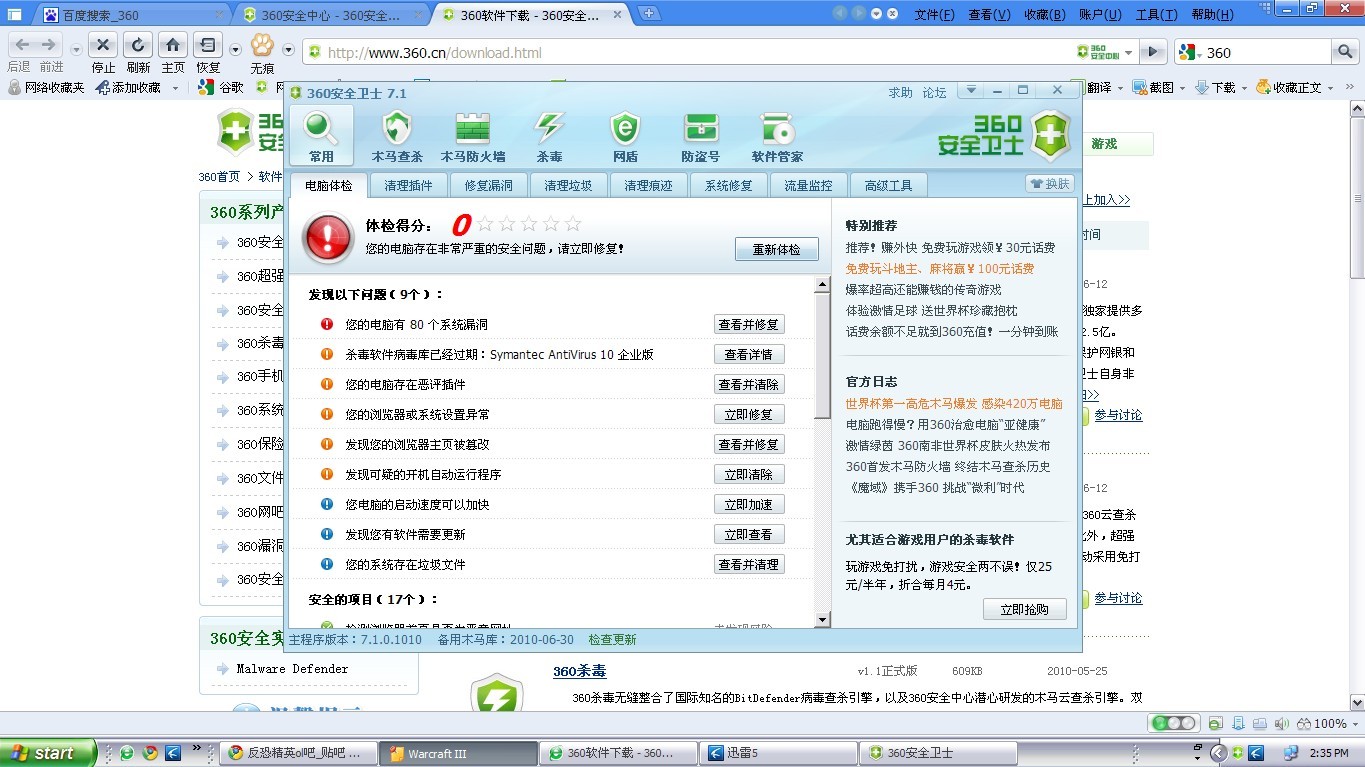Screen dimensions: 1365x767
Task: Open the 网盾 web shield section
Action: tap(625, 135)
